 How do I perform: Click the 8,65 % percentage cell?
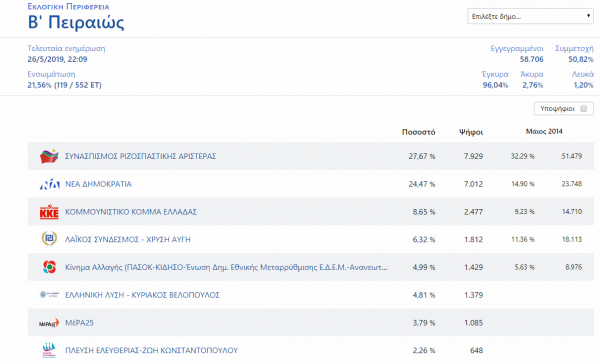424,212
